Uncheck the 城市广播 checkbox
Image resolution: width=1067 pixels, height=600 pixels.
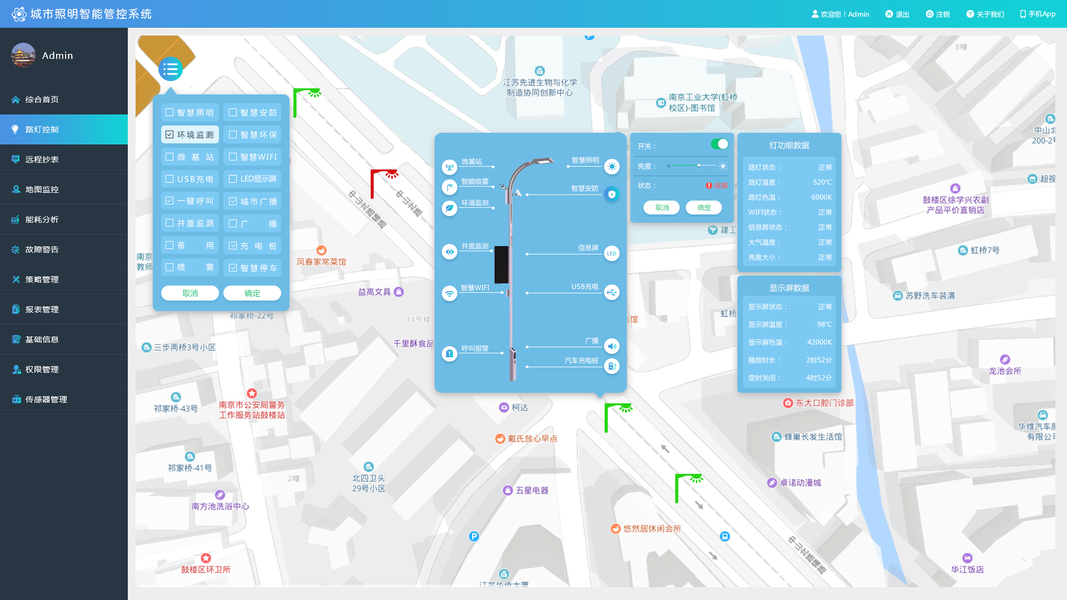(x=233, y=201)
